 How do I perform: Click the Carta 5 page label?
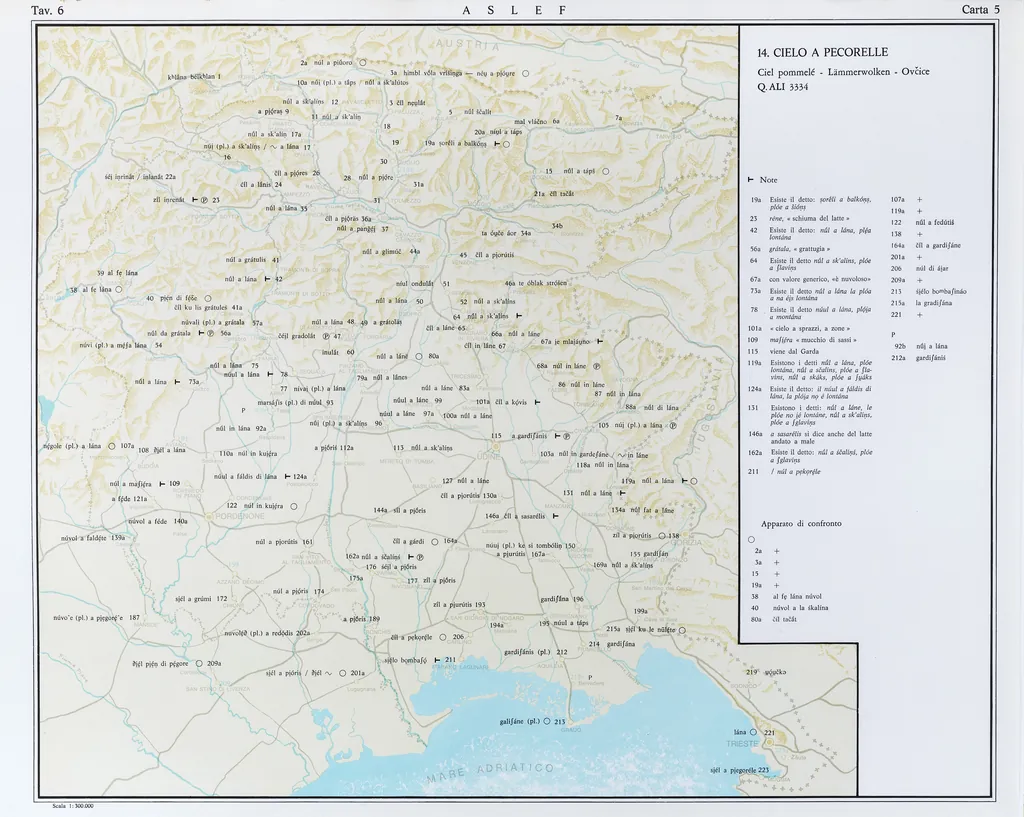980,10
